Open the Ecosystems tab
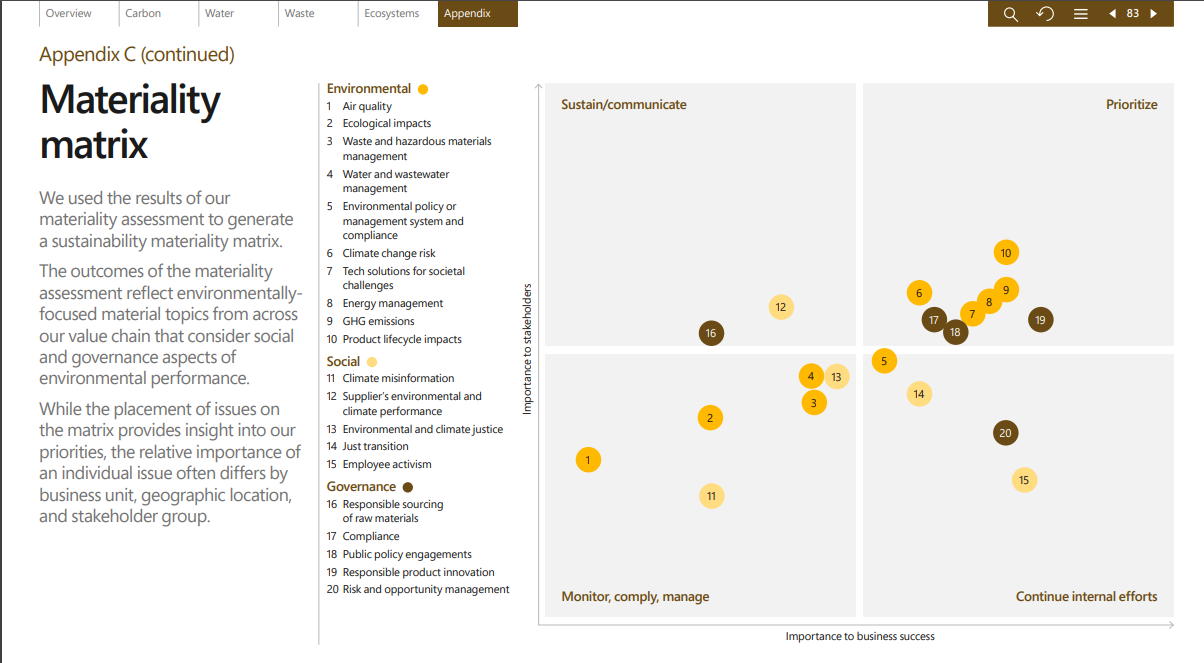 coord(392,14)
